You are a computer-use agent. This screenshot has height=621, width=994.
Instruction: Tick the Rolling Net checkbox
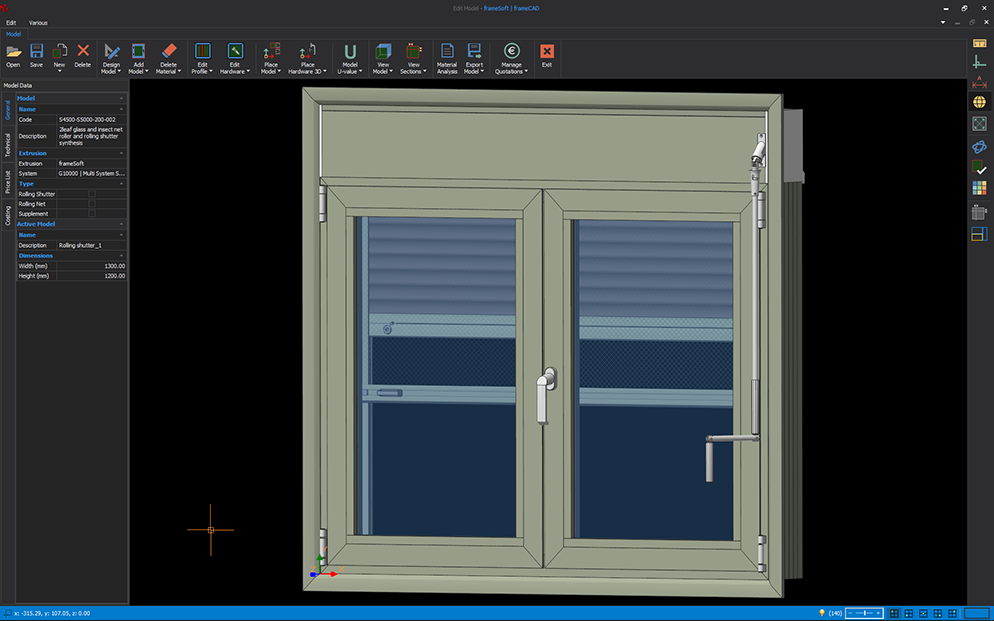click(92, 204)
